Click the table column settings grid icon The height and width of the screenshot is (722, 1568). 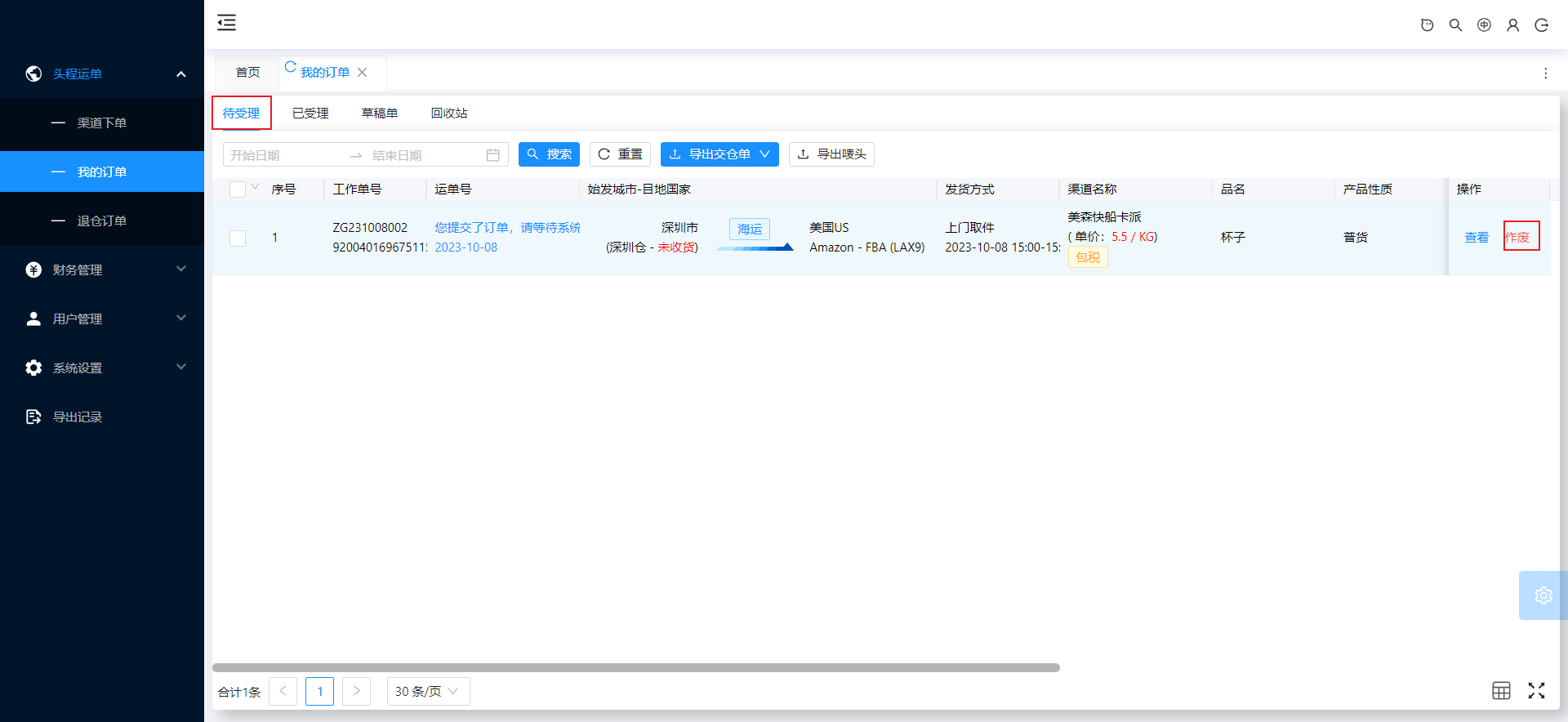[1501, 691]
